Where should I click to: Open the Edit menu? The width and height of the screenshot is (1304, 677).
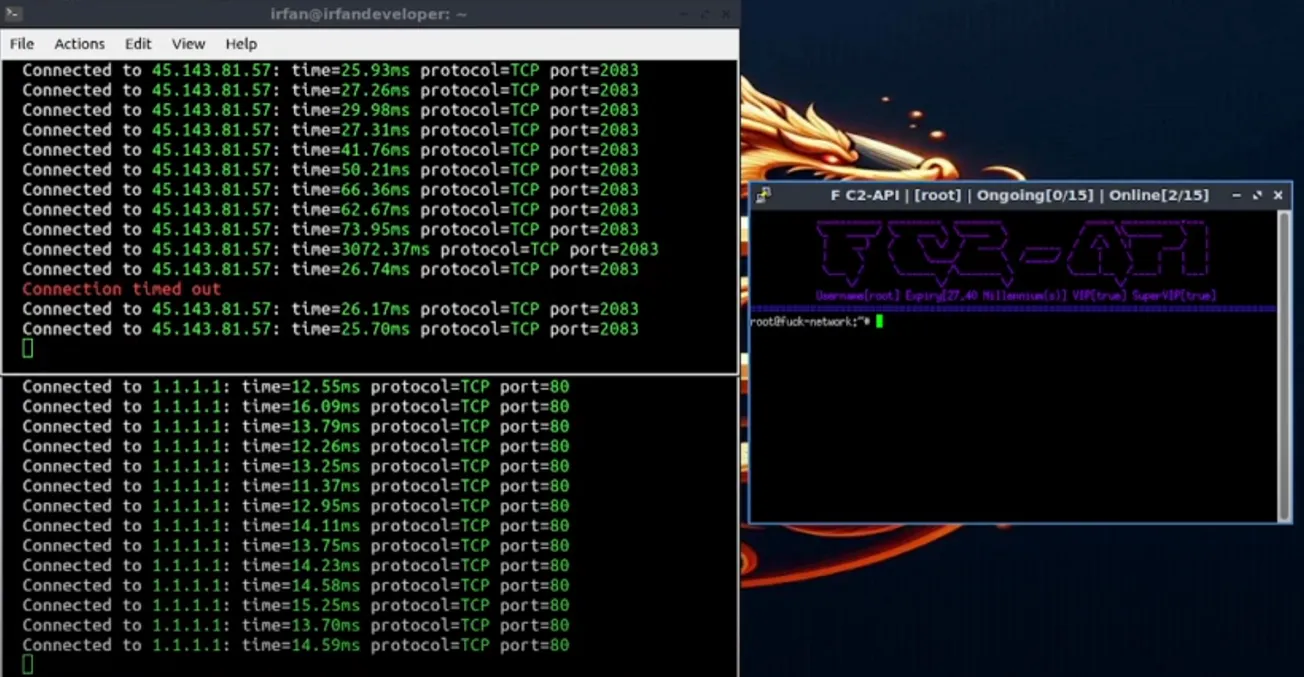pyautogui.click(x=137, y=44)
